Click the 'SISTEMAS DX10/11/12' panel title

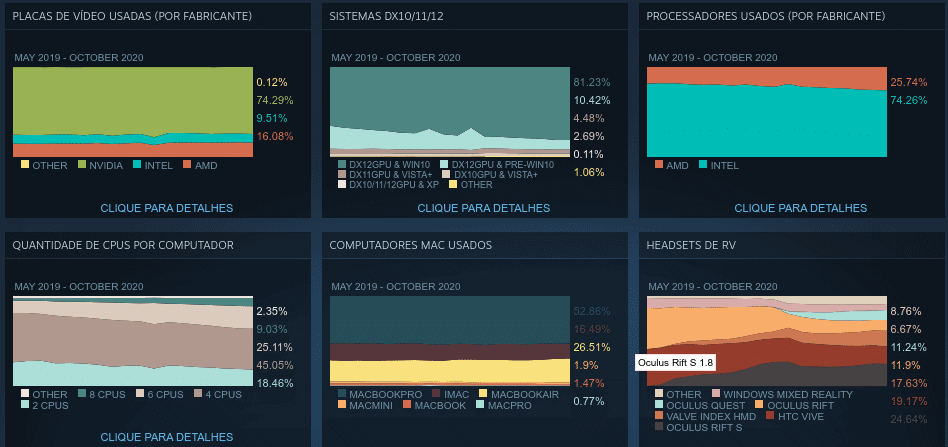[x=386, y=16]
